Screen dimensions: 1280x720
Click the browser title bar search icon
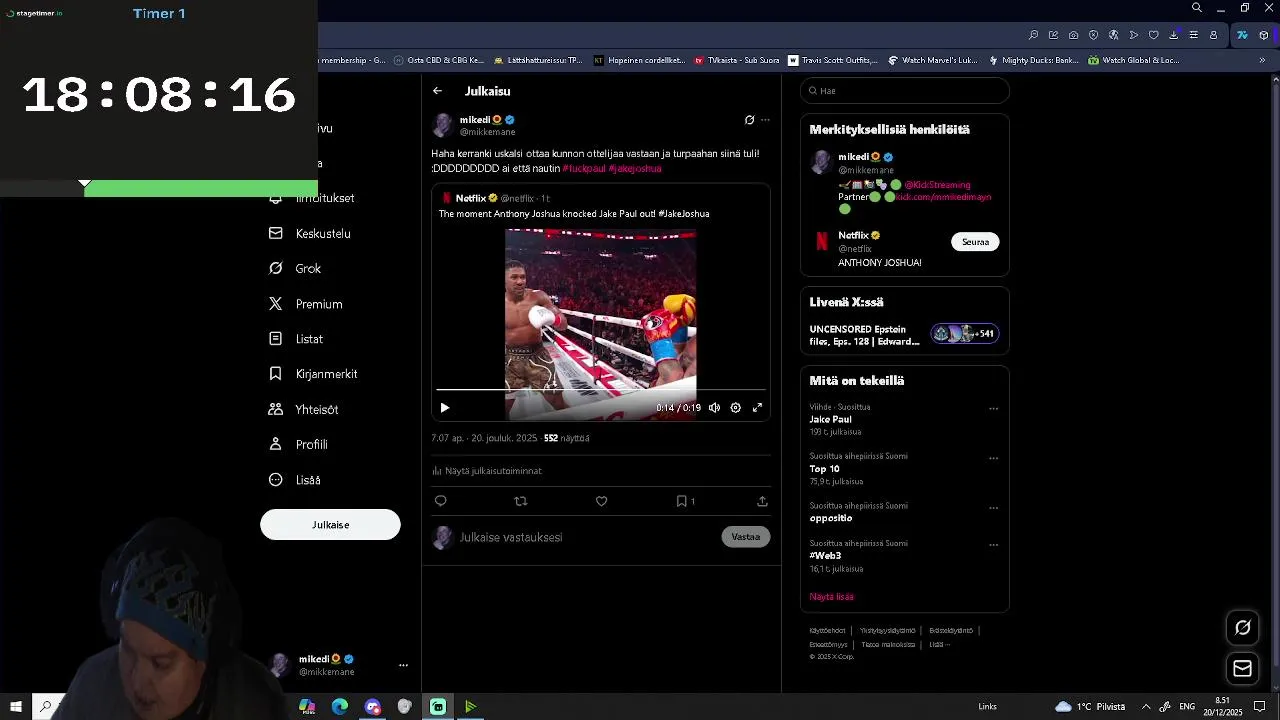click(x=1197, y=8)
